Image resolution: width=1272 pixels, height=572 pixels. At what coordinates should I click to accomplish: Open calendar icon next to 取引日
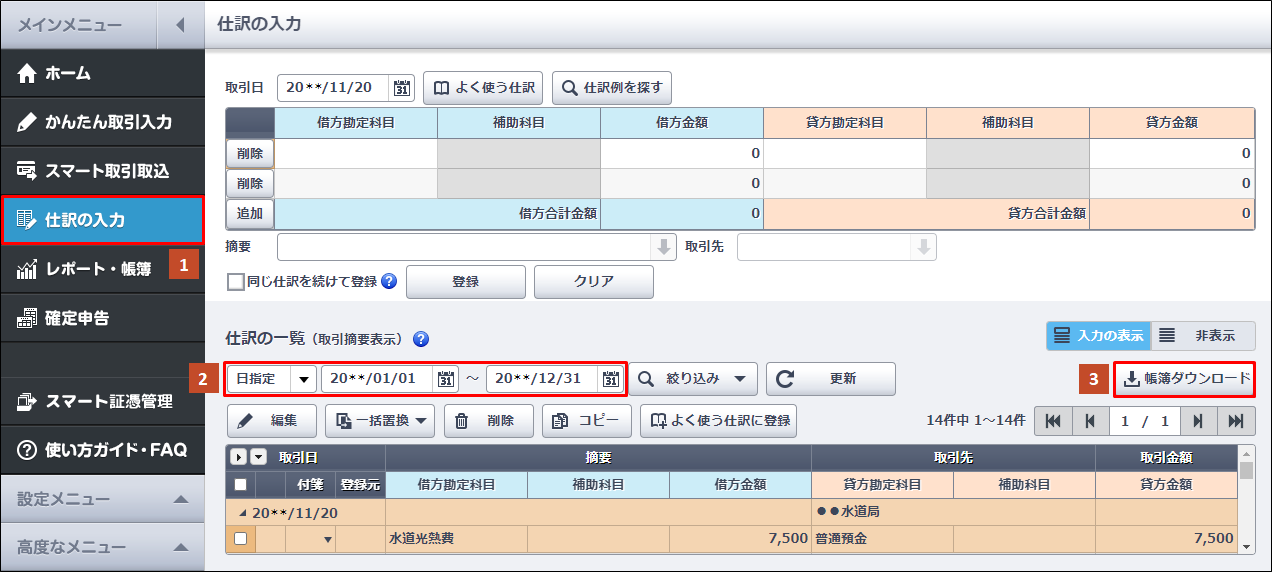[x=402, y=87]
